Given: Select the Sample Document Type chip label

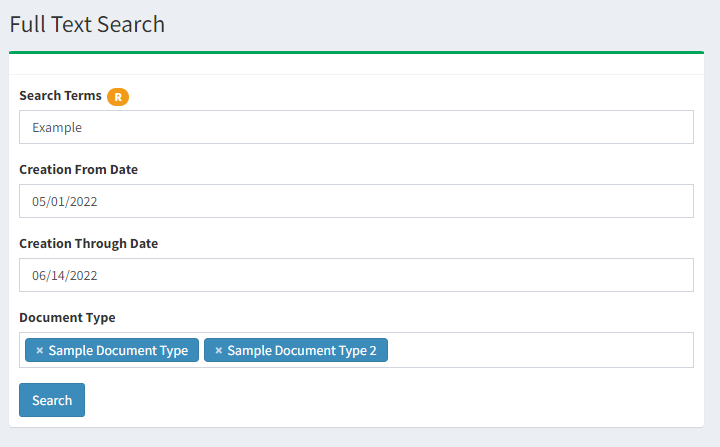Looking at the screenshot, I should (x=118, y=351).
